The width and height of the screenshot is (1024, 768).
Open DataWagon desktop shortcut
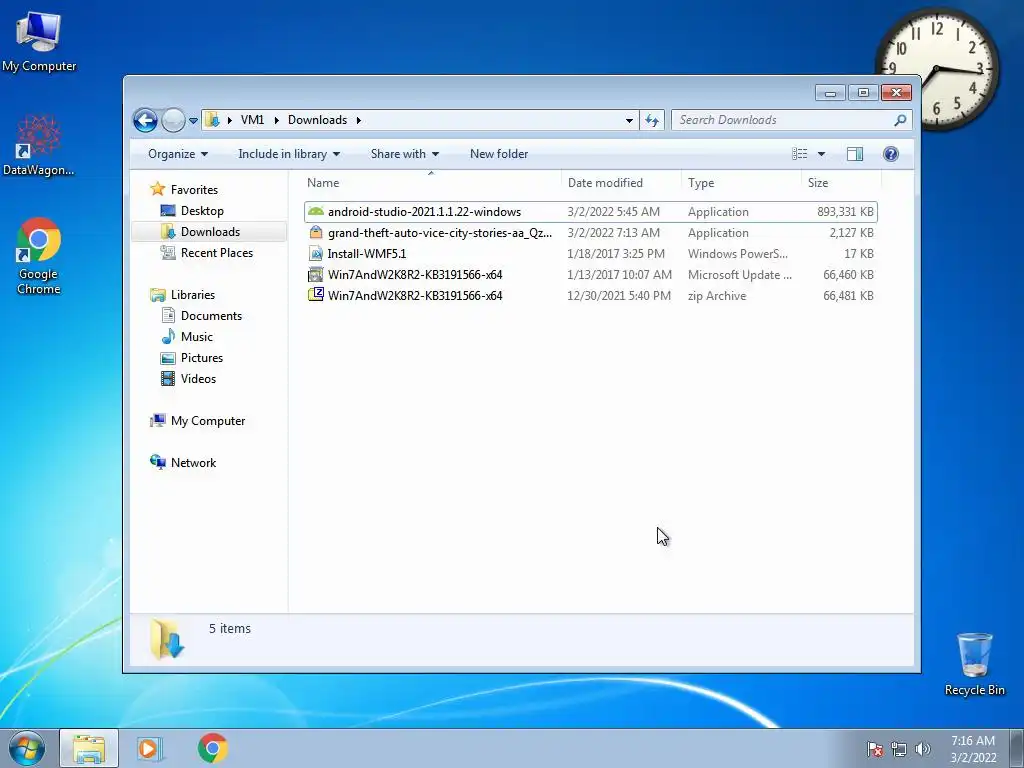39,146
